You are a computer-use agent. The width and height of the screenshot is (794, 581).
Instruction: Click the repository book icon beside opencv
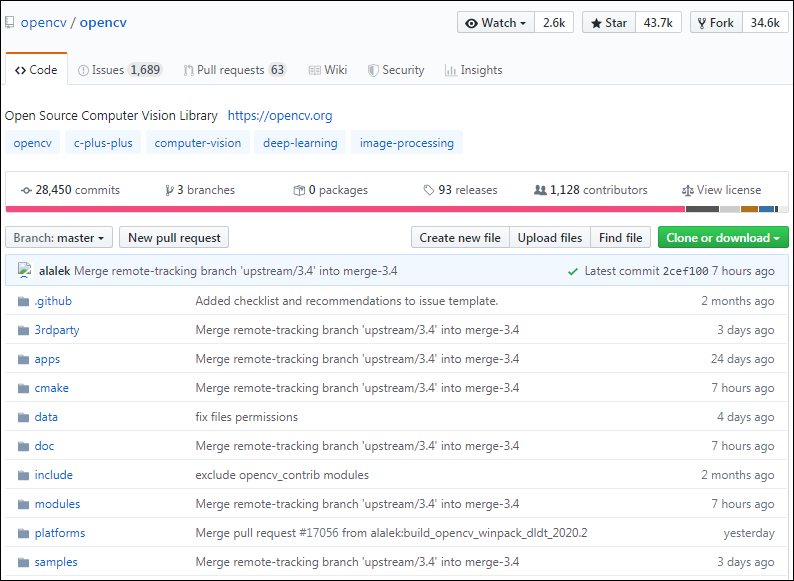pyautogui.click(x=10, y=23)
